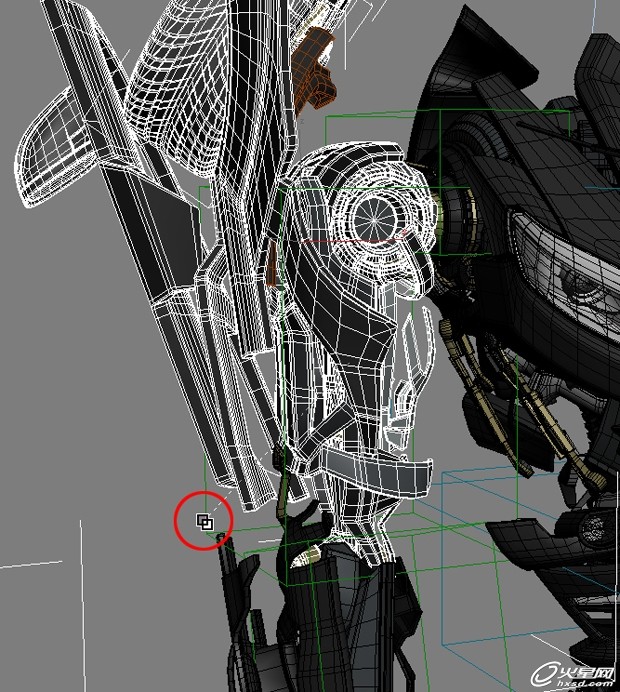Viewport: 620px width, 692px height.
Task: Pick the curved wing-shaped wireframe panel
Action: [x=54, y=147]
